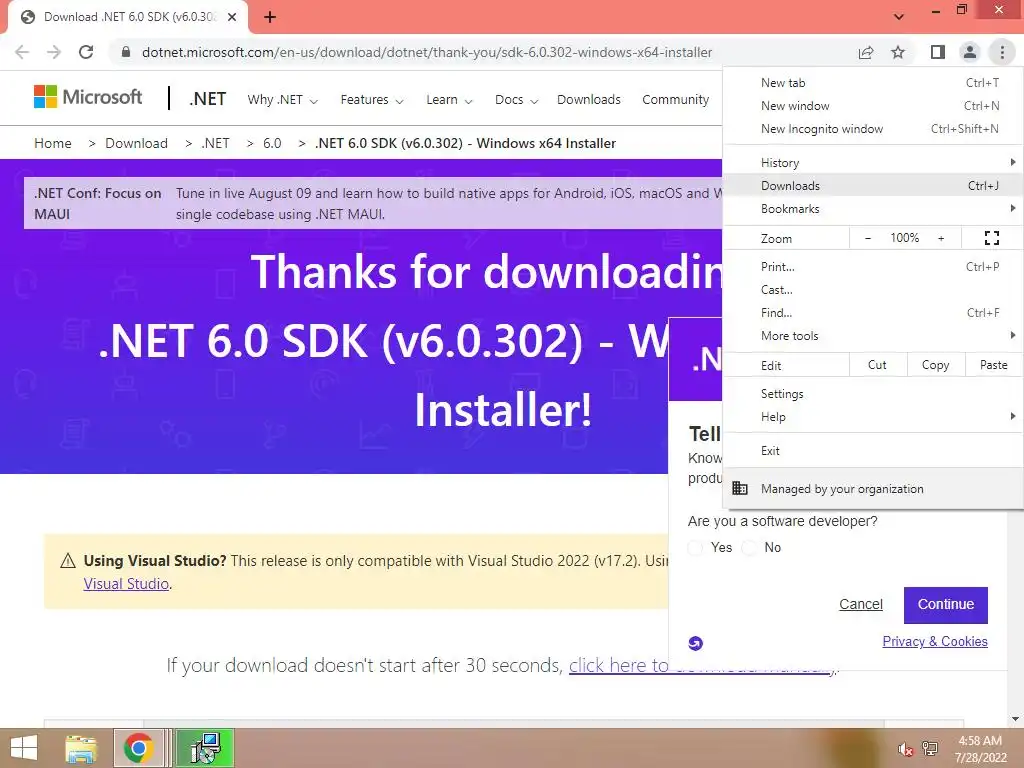1024x768 pixels.
Task: Select Find... in the menu
Action: (873, 313)
